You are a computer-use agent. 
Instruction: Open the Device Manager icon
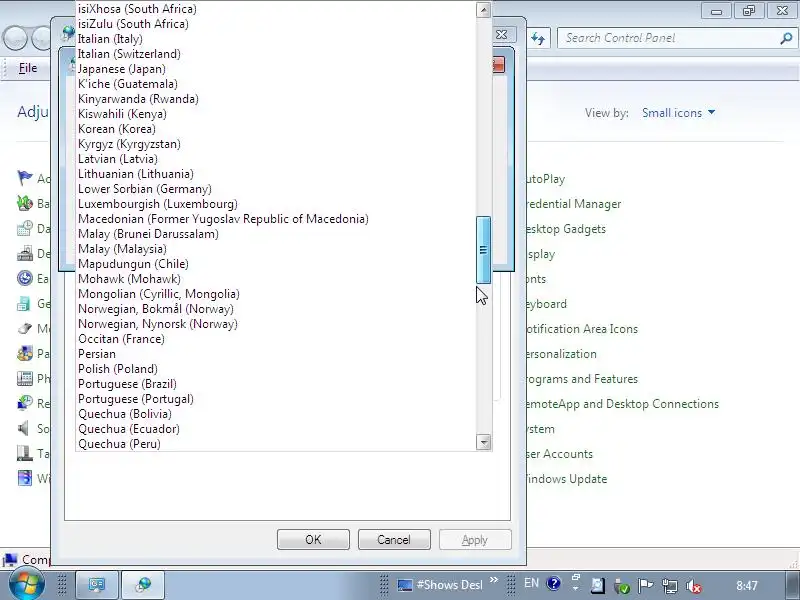point(24,253)
